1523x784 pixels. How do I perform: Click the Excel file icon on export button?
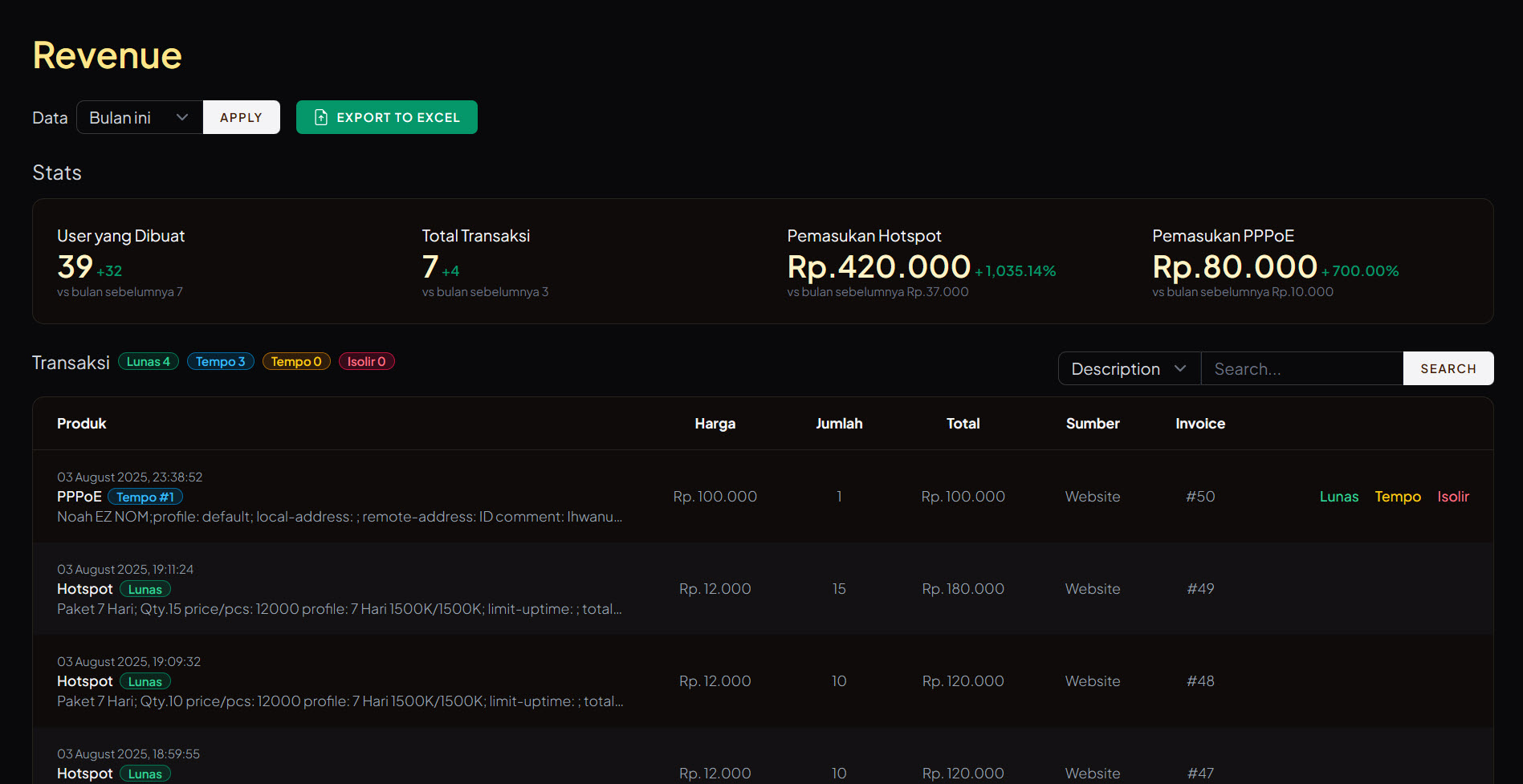tap(321, 117)
